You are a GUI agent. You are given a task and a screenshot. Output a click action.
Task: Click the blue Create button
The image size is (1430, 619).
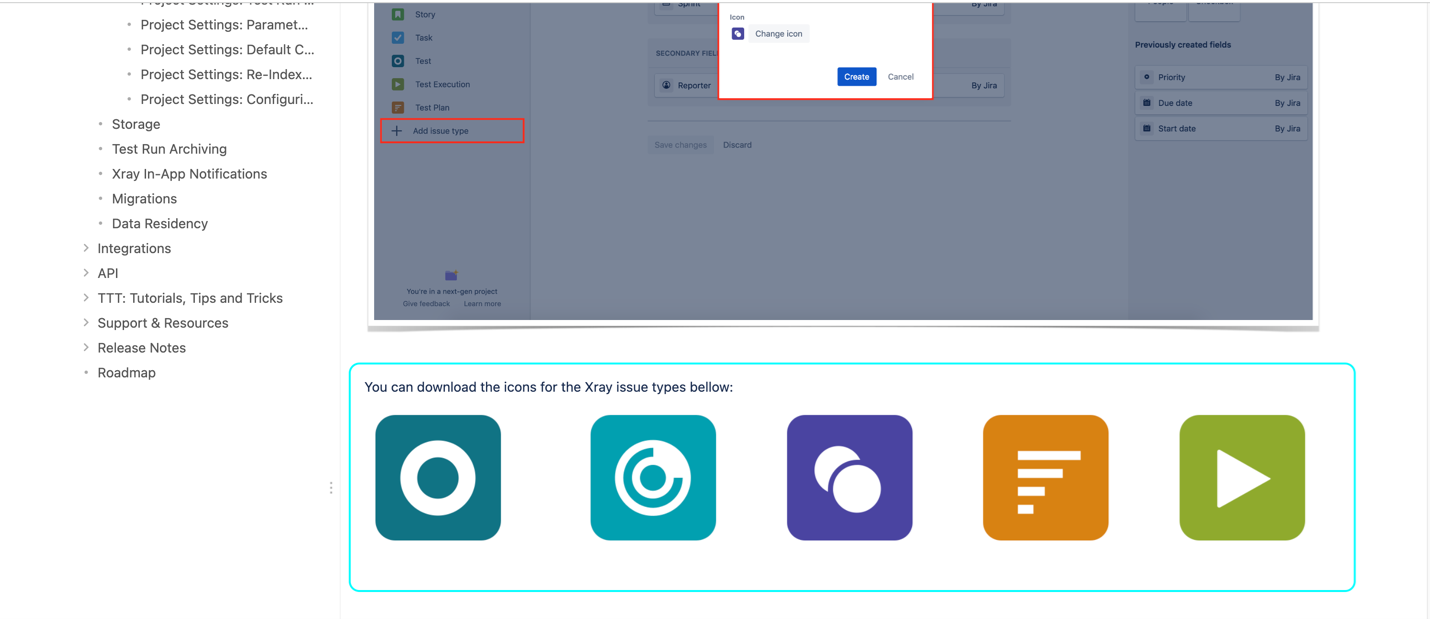tap(857, 77)
